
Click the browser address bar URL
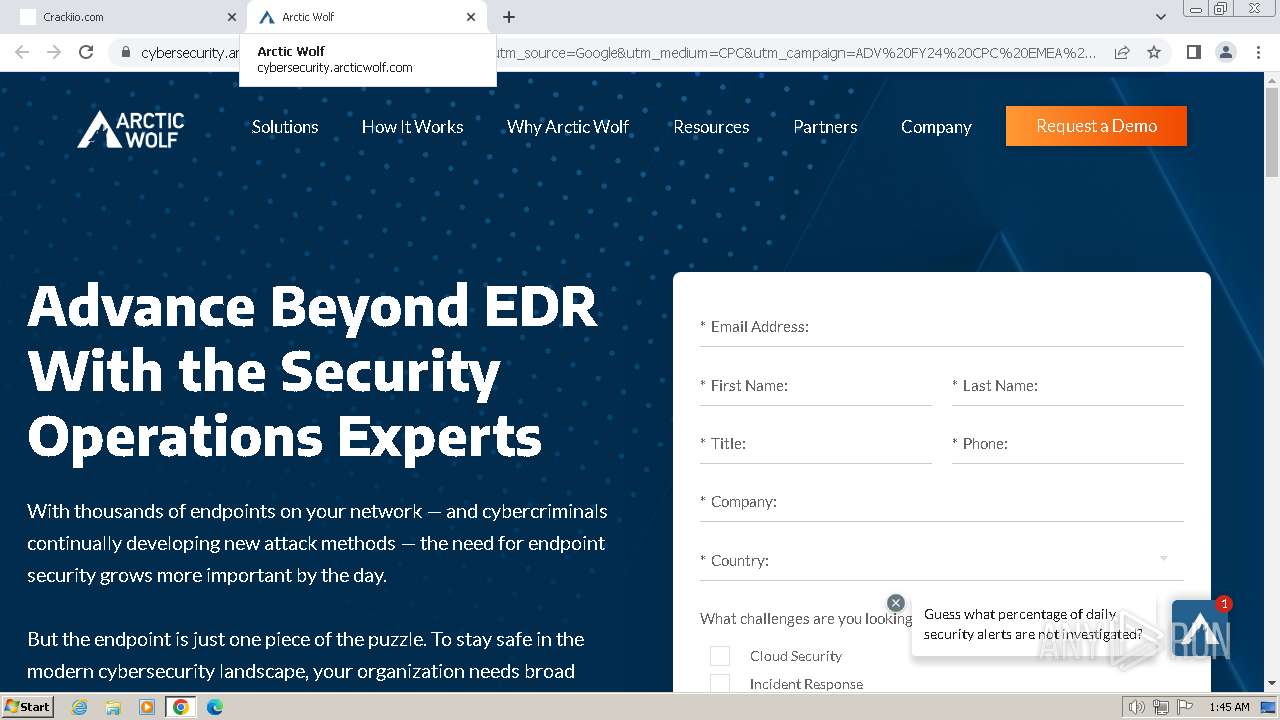point(618,52)
